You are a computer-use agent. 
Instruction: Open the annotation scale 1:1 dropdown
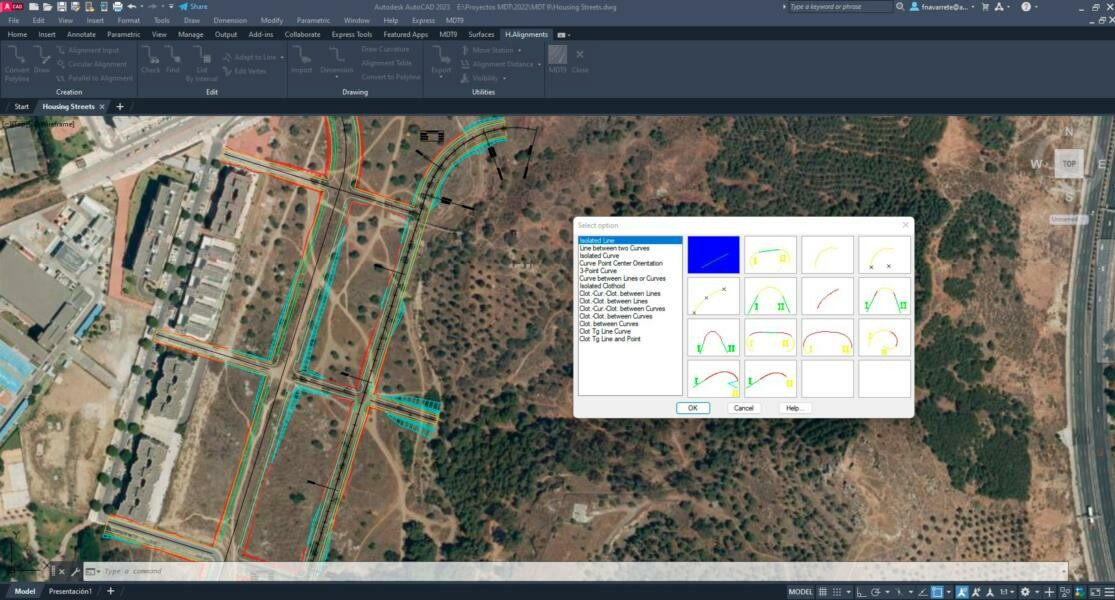point(1005,592)
